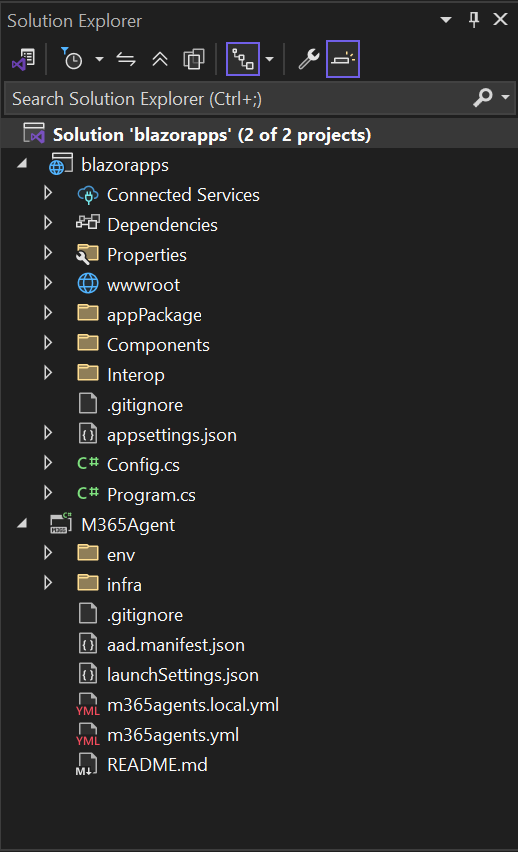Select m365agents.yml file
Image resolution: width=518 pixels, height=852 pixels.
[x=173, y=735]
